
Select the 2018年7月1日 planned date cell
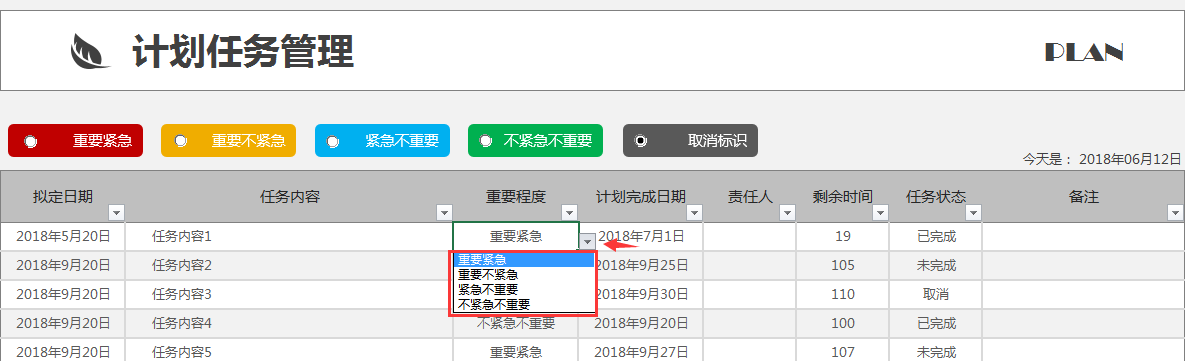(x=641, y=236)
